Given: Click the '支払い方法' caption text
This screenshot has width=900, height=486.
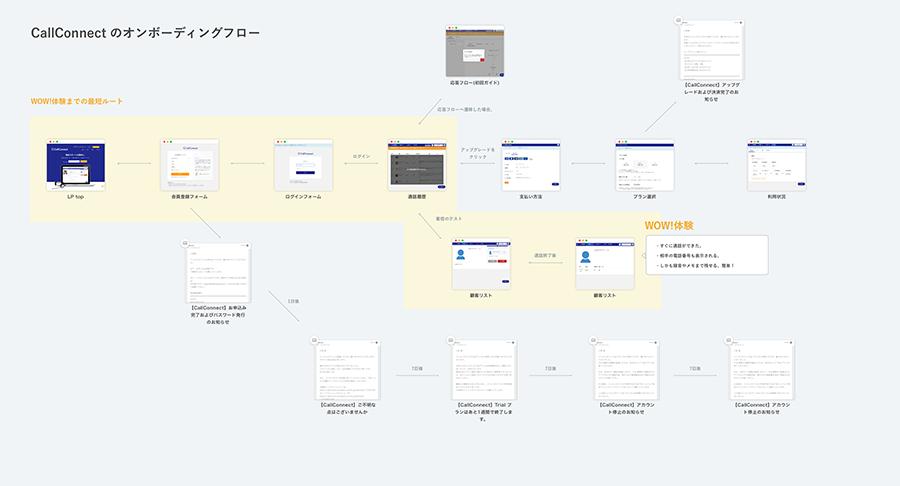Looking at the screenshot, I should coord(530,197).
